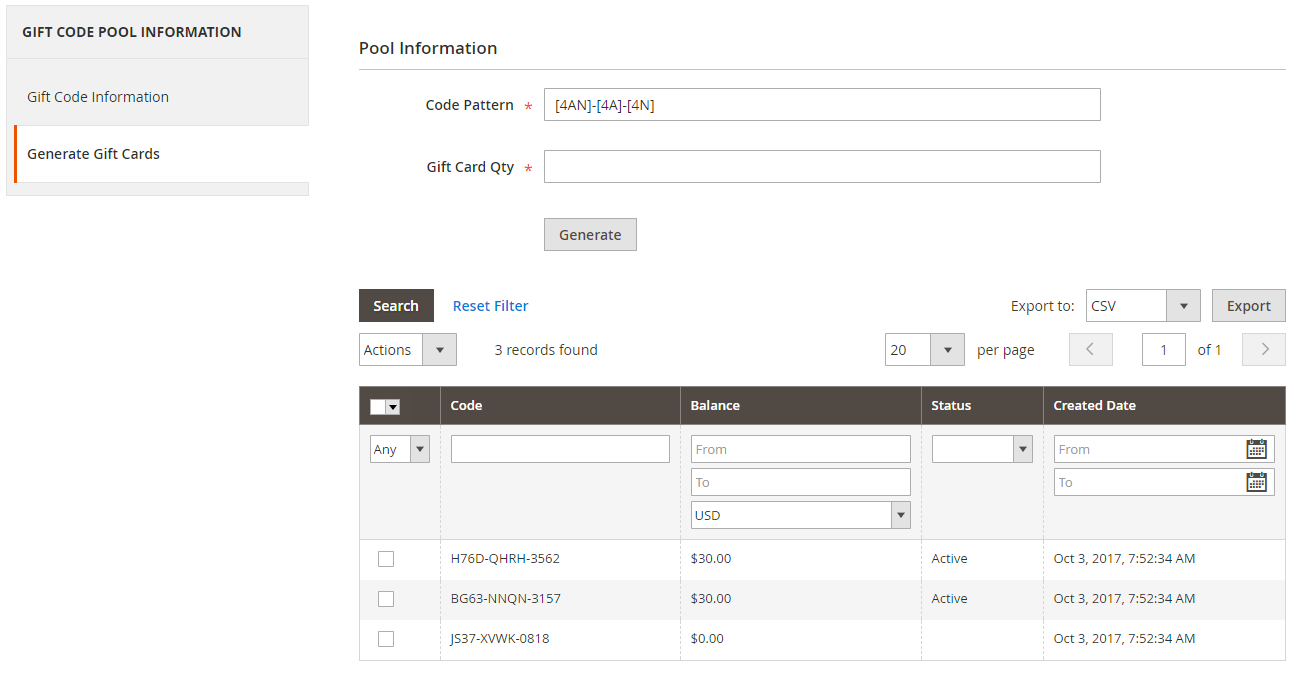The height and width of the screenshot is (674, 1311).
Task: Open the Any selection filter dropdown
Action: 399,450
